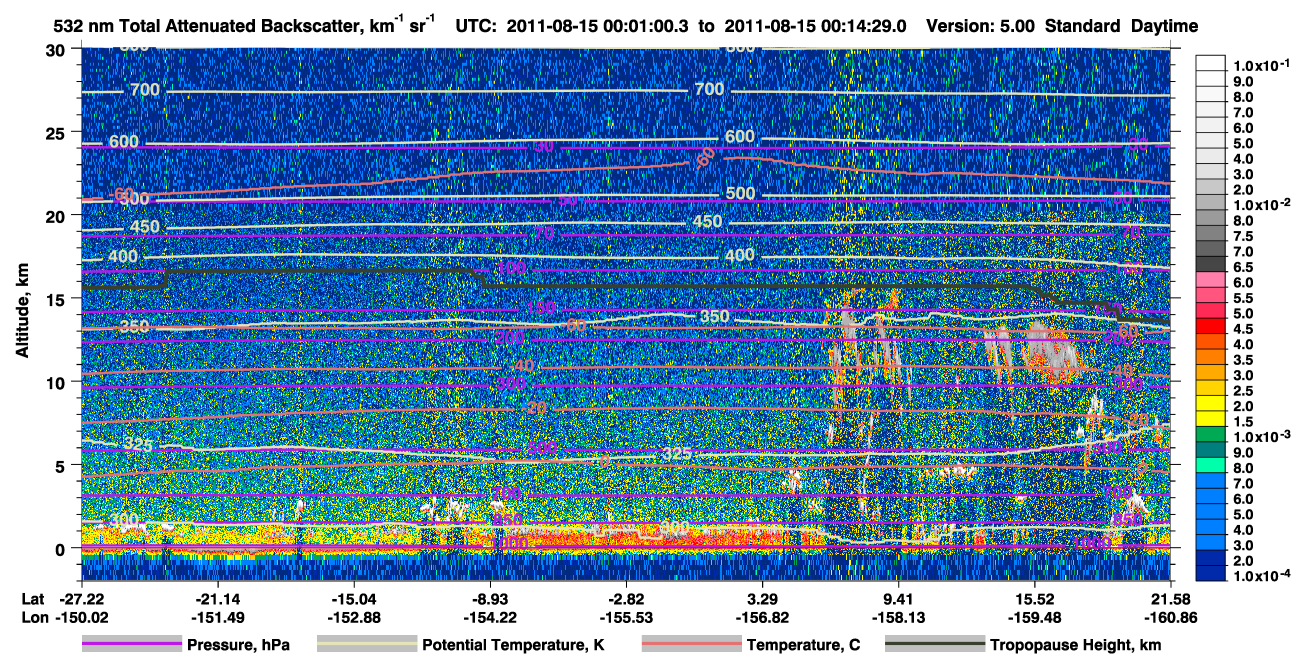Click the longitude value '-156.82'

click(x=762, y=617)
